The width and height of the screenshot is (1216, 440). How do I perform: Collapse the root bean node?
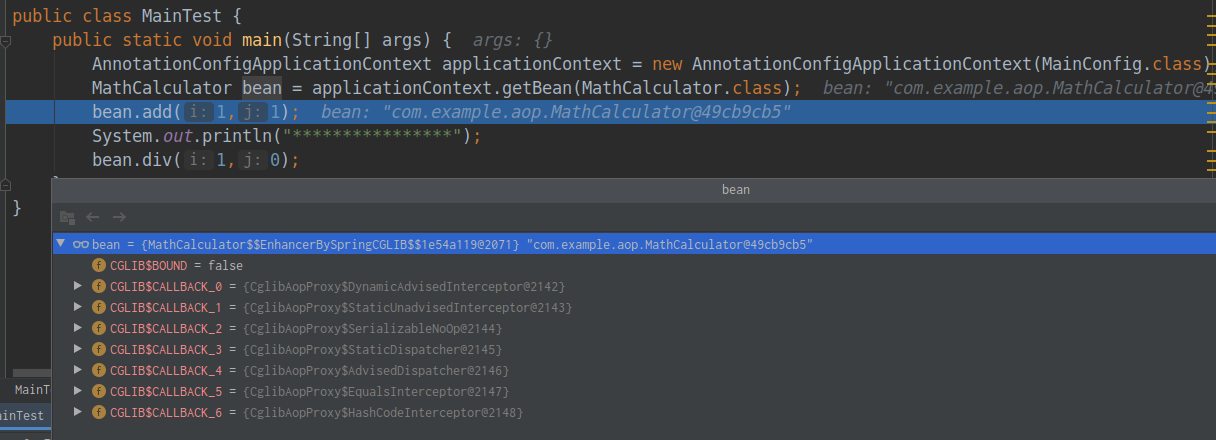[61, 244]
